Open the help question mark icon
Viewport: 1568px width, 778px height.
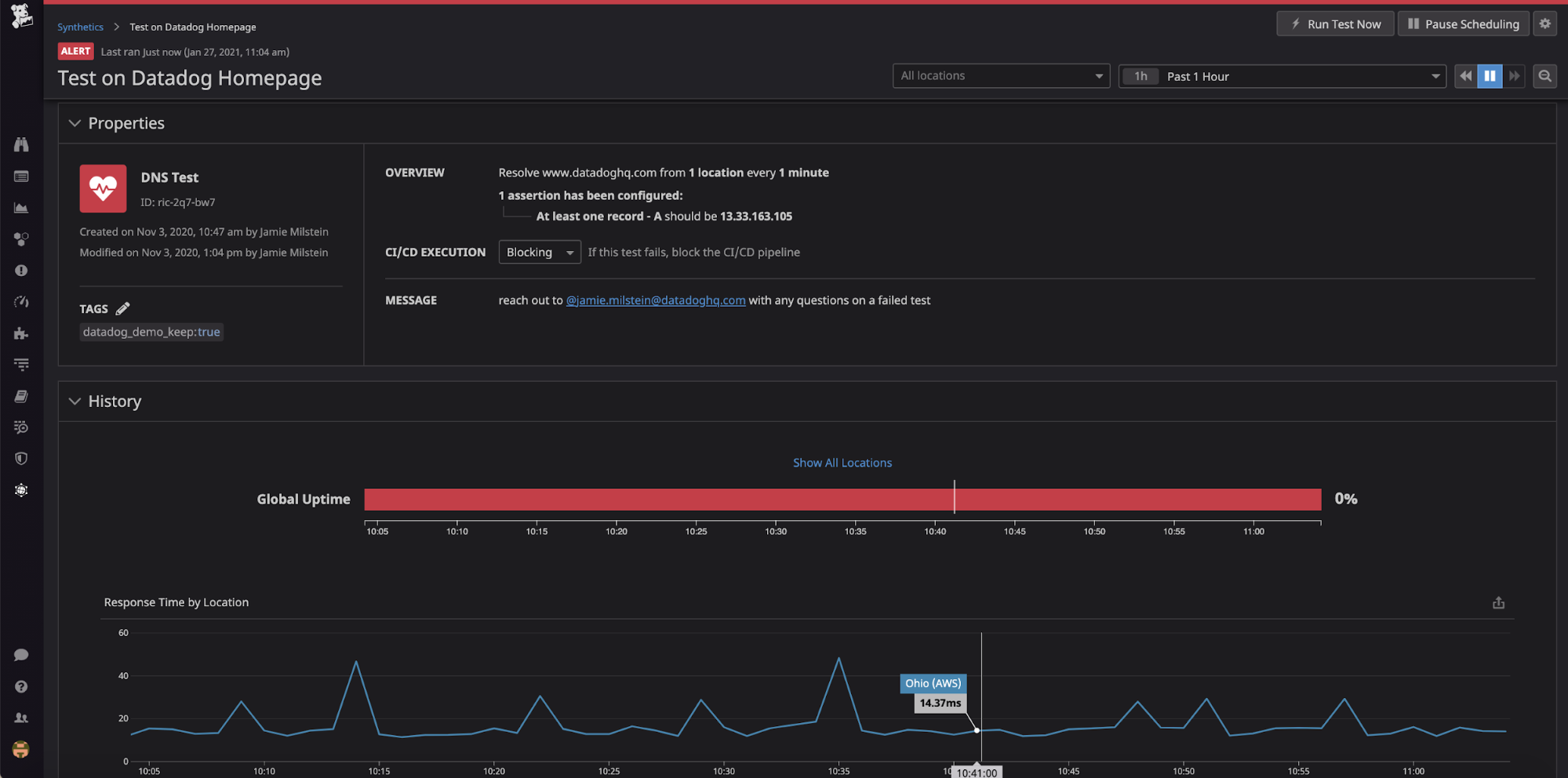21,686
